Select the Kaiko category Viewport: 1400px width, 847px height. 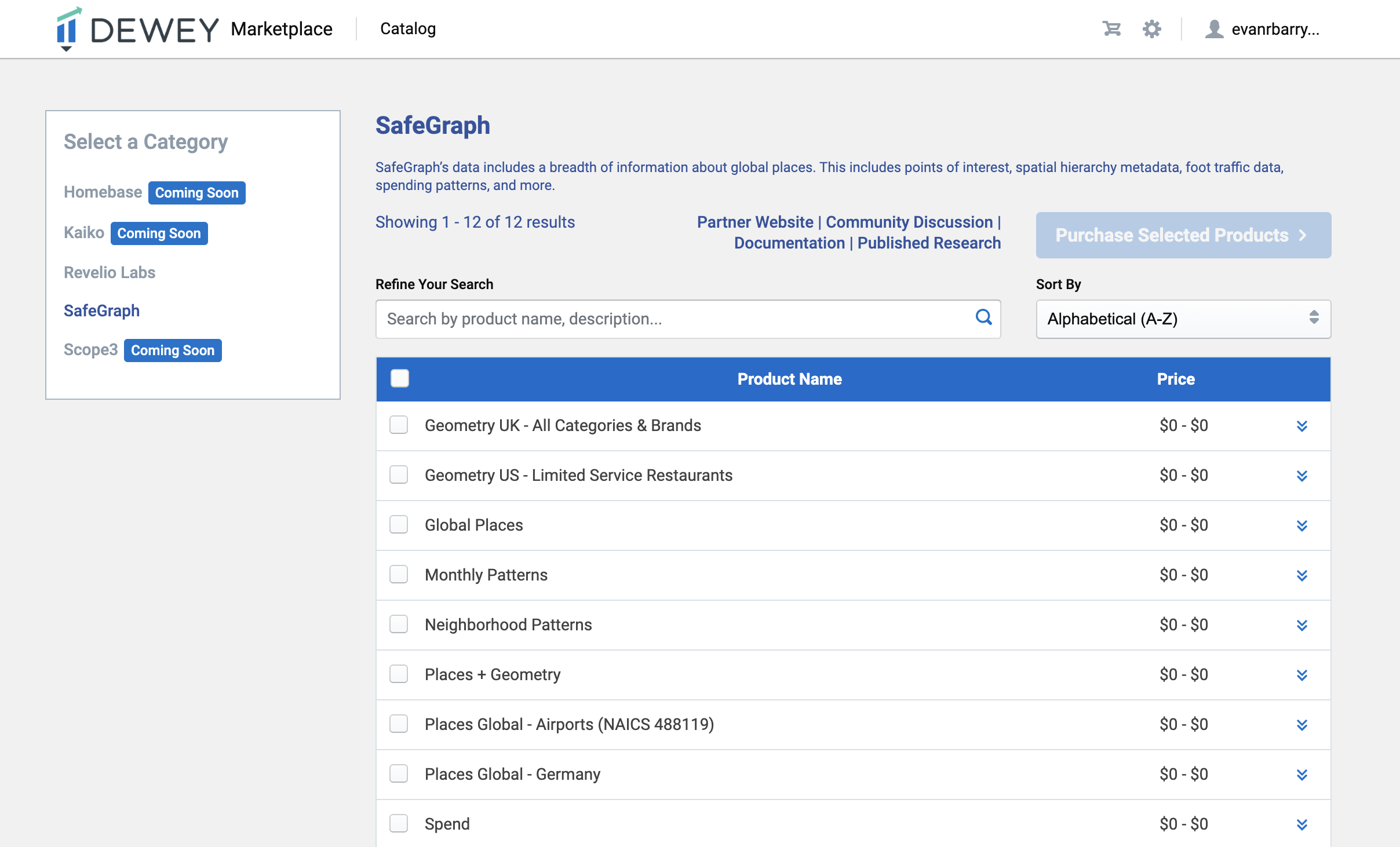point(84,233)
